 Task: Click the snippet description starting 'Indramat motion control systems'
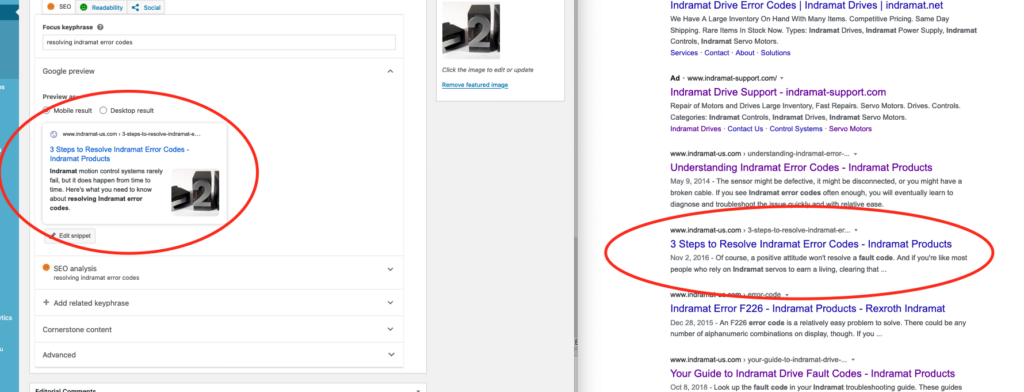(x=106, y=189)
